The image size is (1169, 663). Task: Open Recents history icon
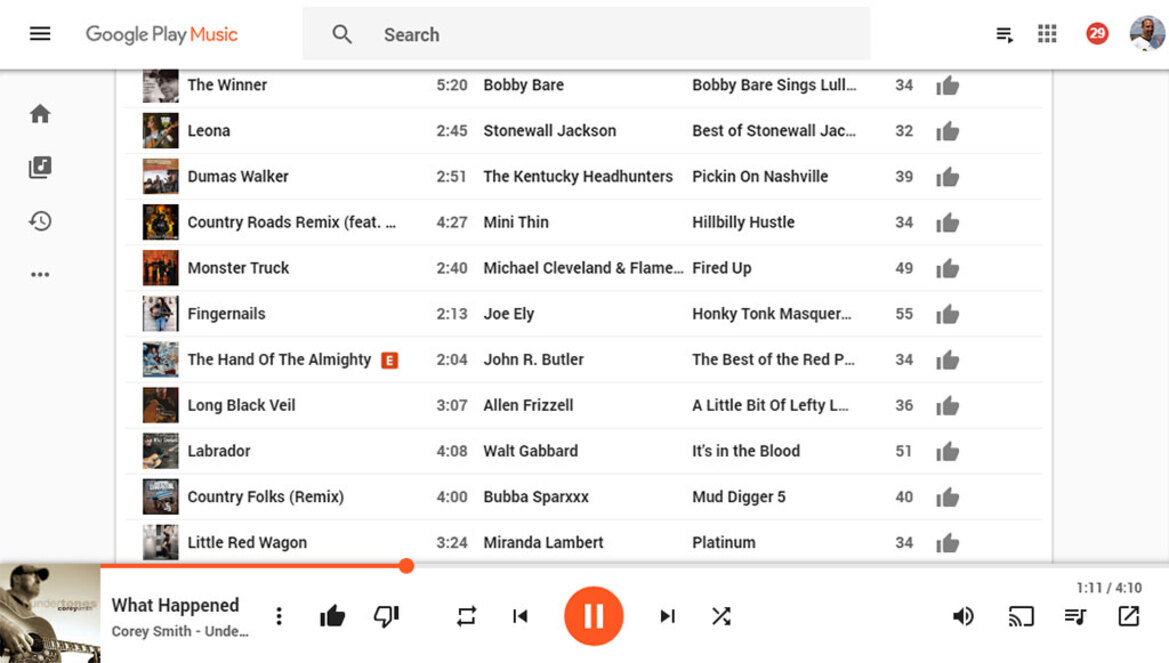tap(40, 221)
